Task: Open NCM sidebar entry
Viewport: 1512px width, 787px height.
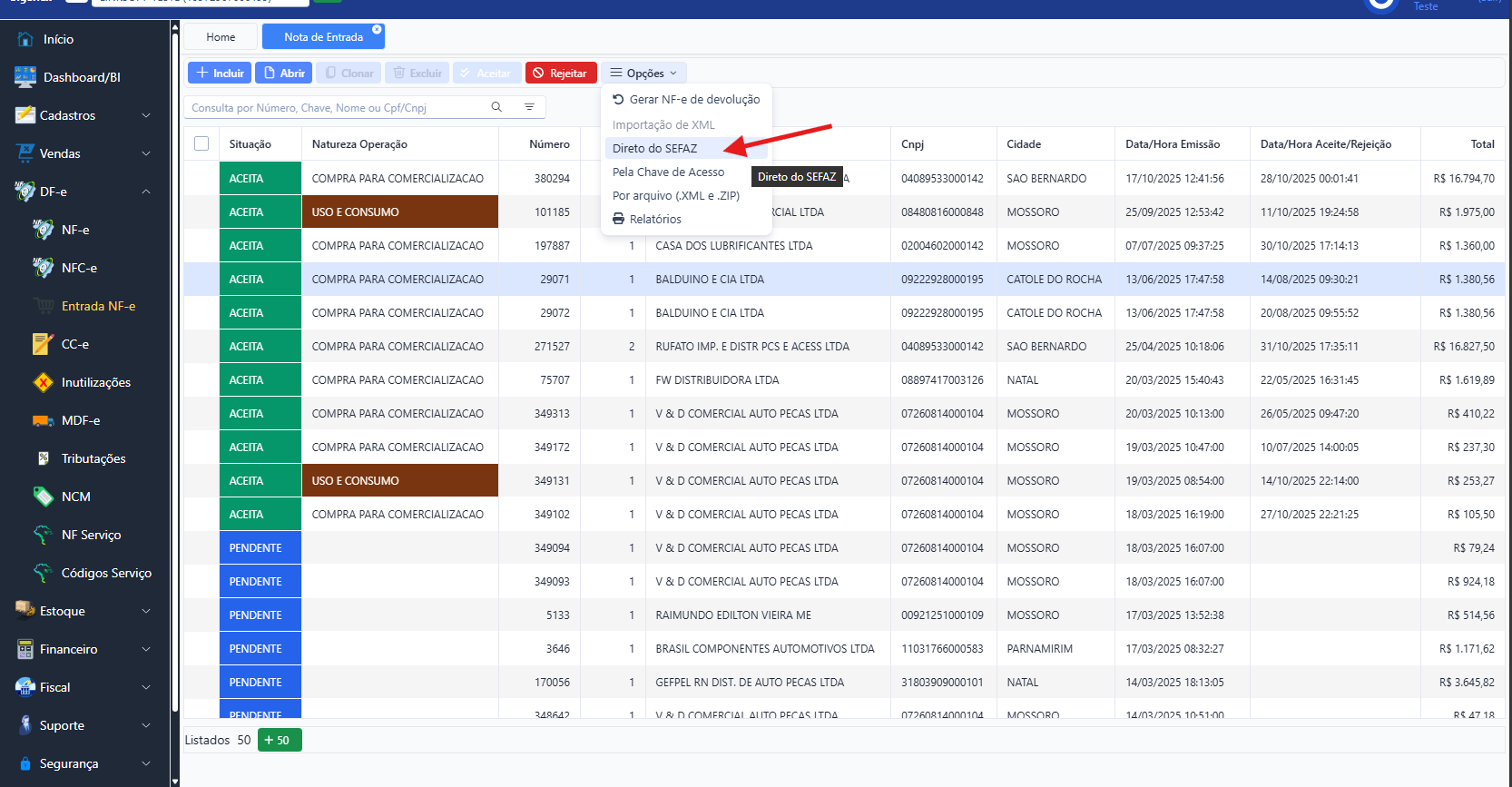Action: point(75,497)
